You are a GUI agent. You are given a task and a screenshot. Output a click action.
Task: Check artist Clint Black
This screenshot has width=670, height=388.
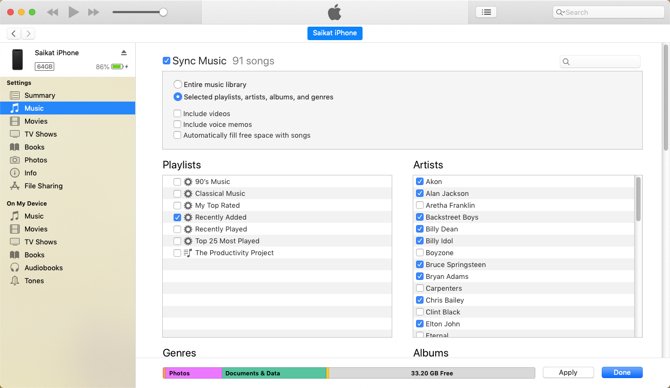420,312
